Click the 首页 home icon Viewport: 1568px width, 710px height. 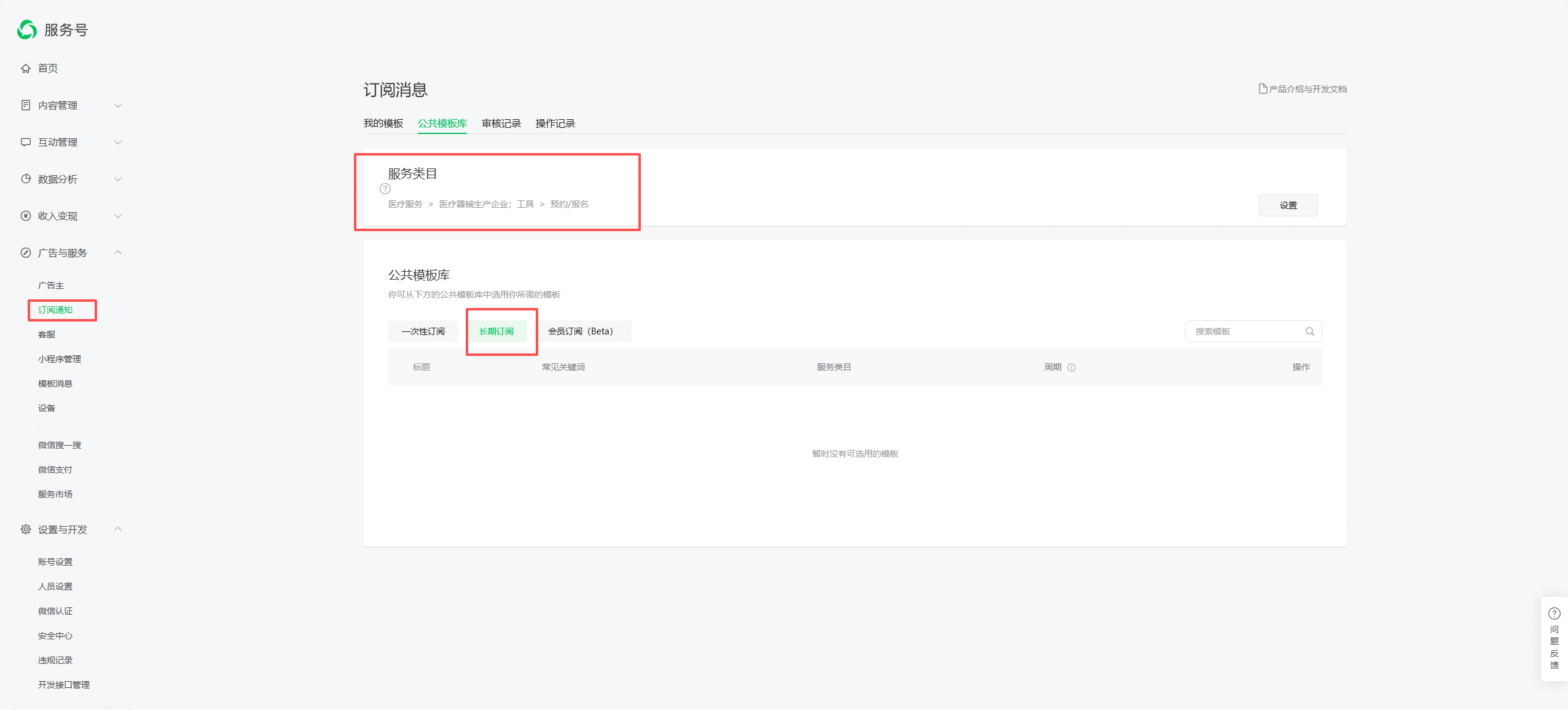tap(26, 68)
